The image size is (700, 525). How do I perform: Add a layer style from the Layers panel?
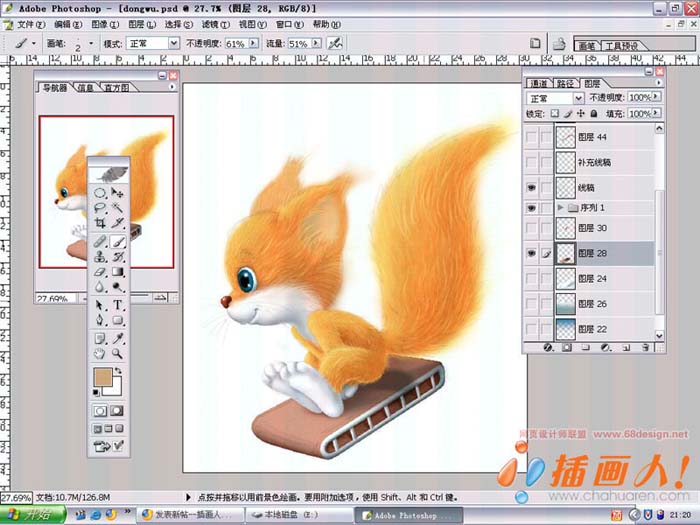pyautogui.click(x=548, y=347)
